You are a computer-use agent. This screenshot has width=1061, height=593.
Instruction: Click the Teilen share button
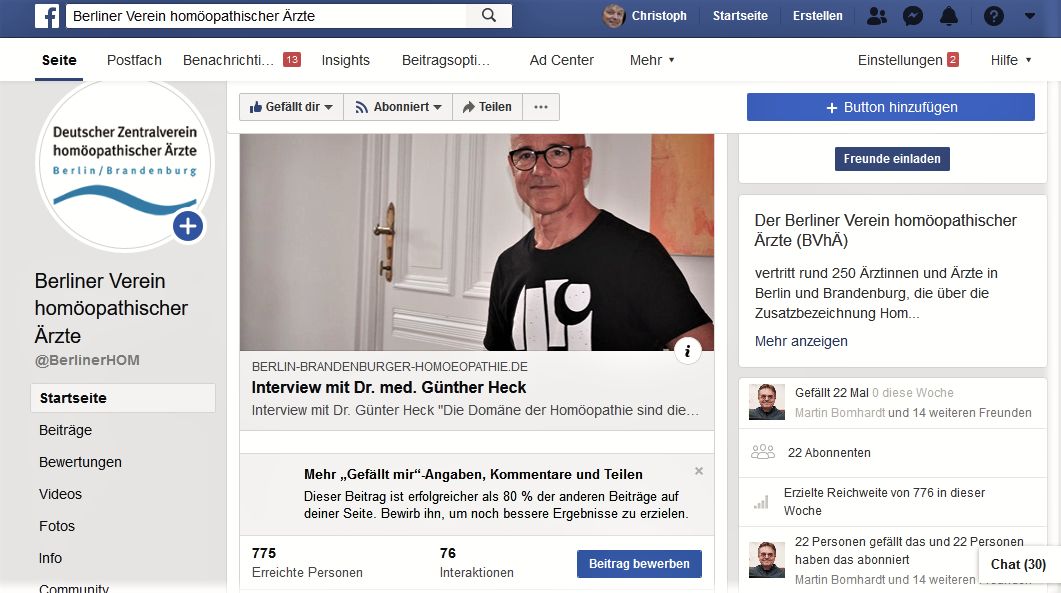tap(487, 107)
